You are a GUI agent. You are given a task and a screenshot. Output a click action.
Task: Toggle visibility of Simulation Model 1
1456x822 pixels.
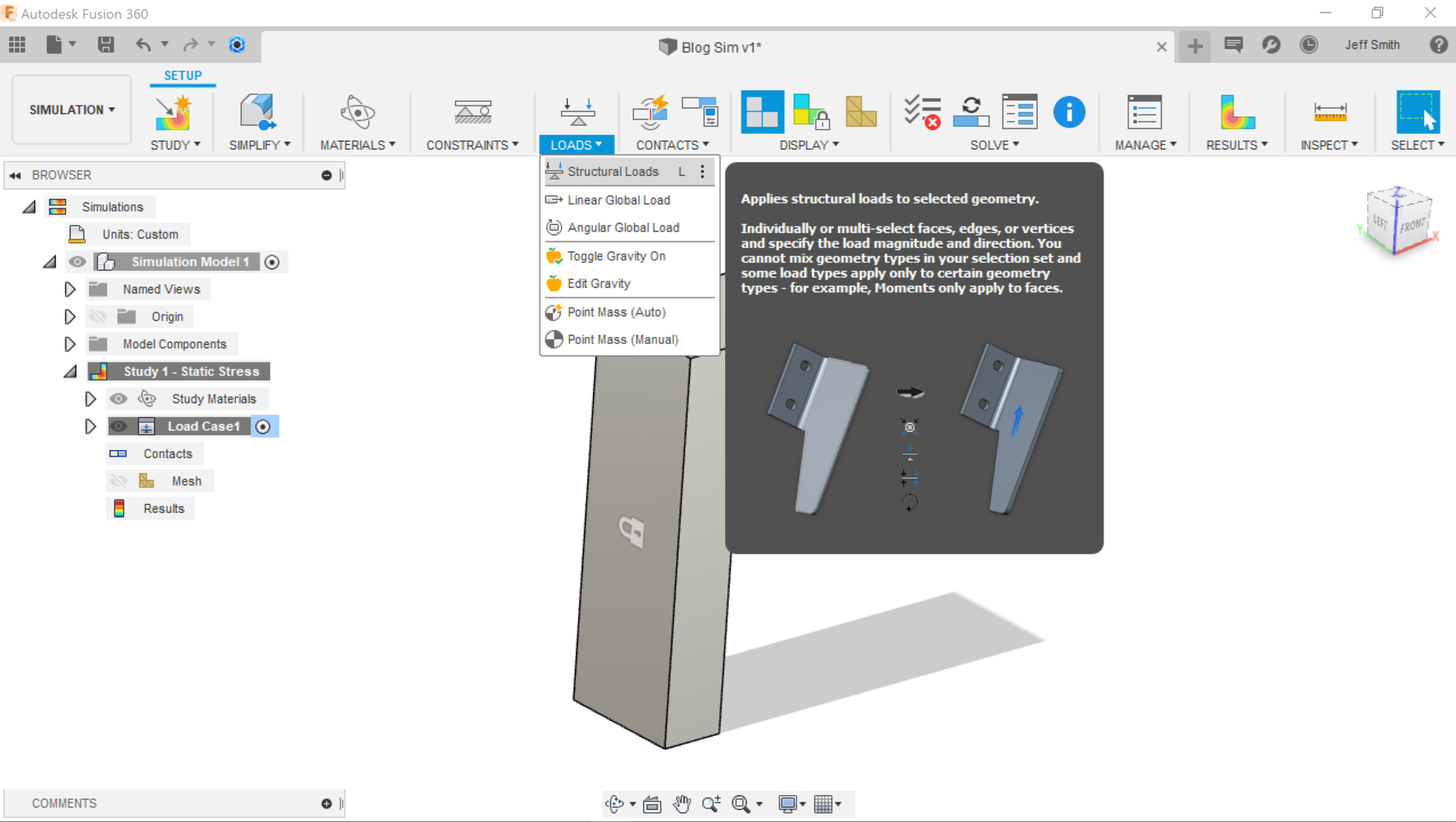coord(77,262)
